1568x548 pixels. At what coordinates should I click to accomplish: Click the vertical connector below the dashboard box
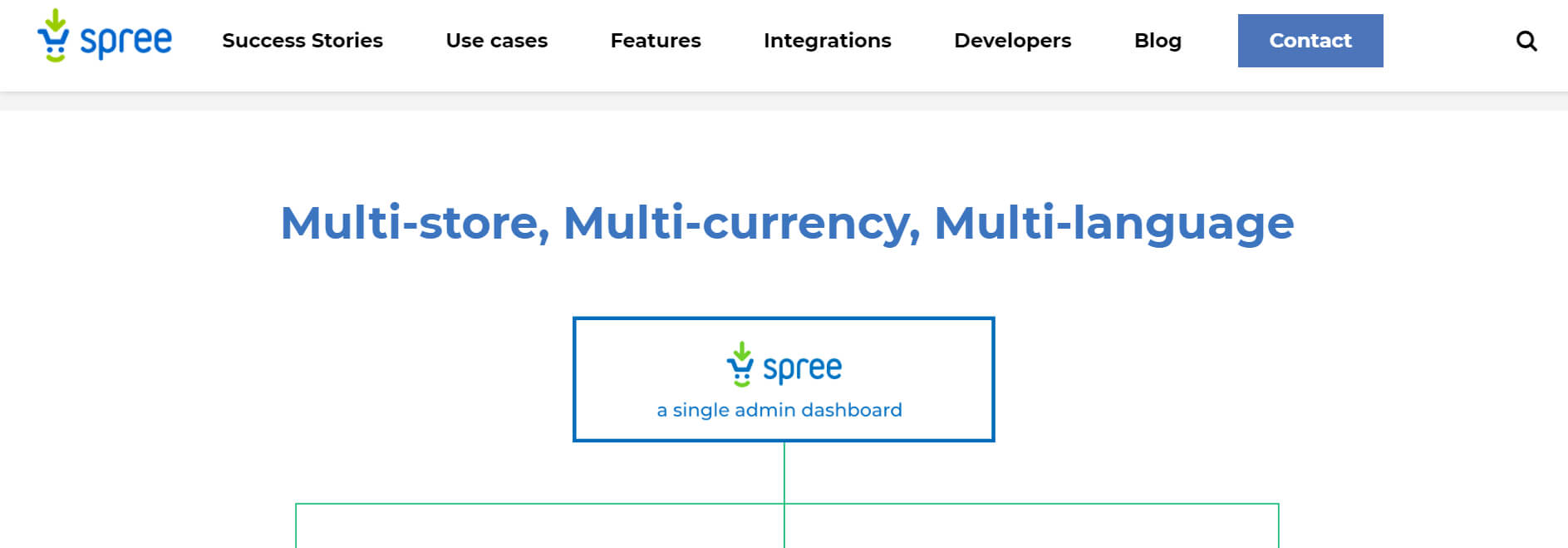pyautogui.click(x=784, y=471)
